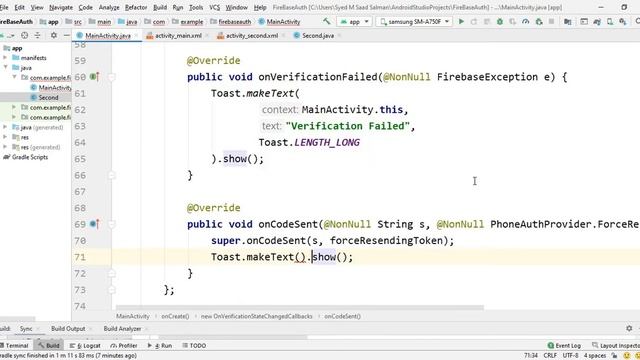Open the Code menu
This screenshot has width=640, height=360.
(x=85, y=7)
